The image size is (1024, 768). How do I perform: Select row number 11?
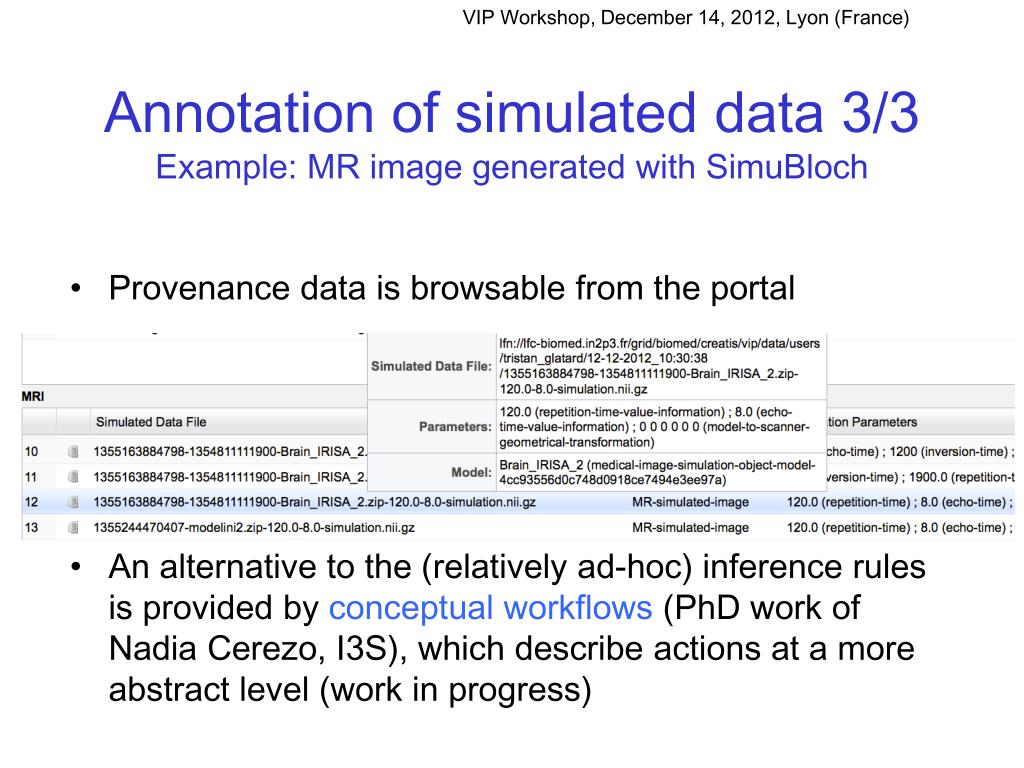click(31, 477)
